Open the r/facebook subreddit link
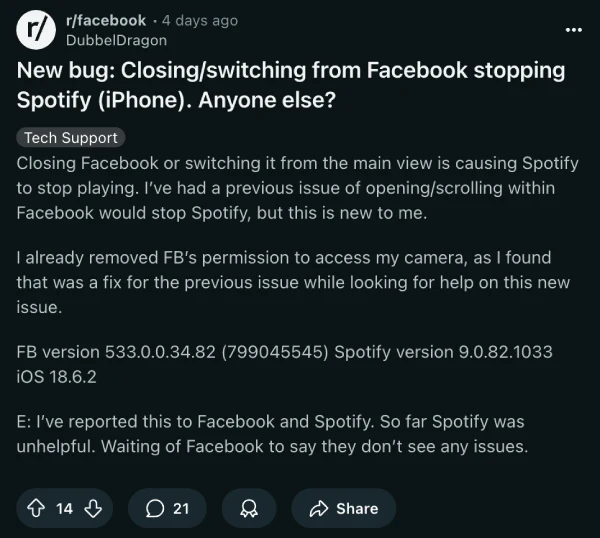 107,21
